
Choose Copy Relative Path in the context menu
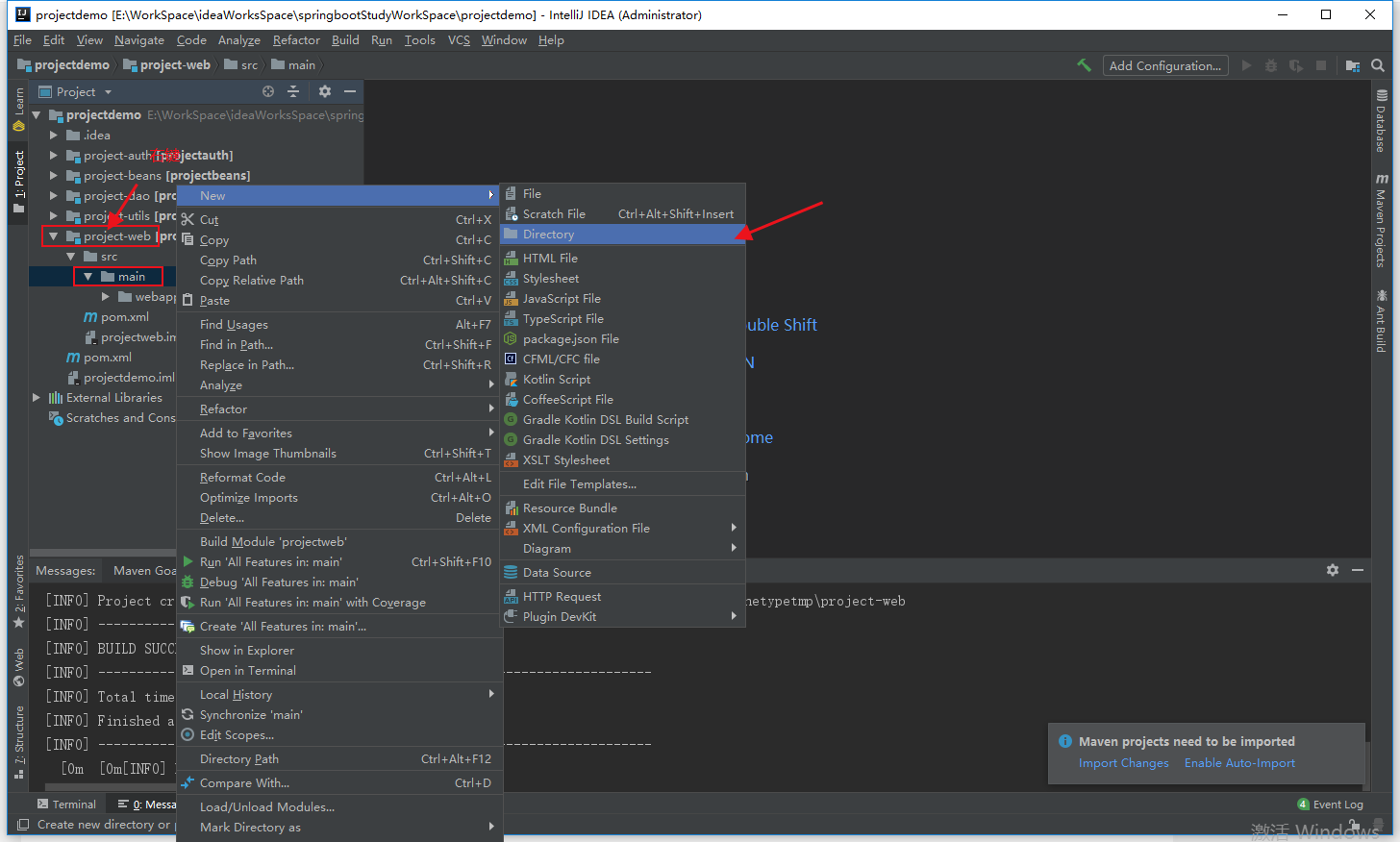point(339,281)
